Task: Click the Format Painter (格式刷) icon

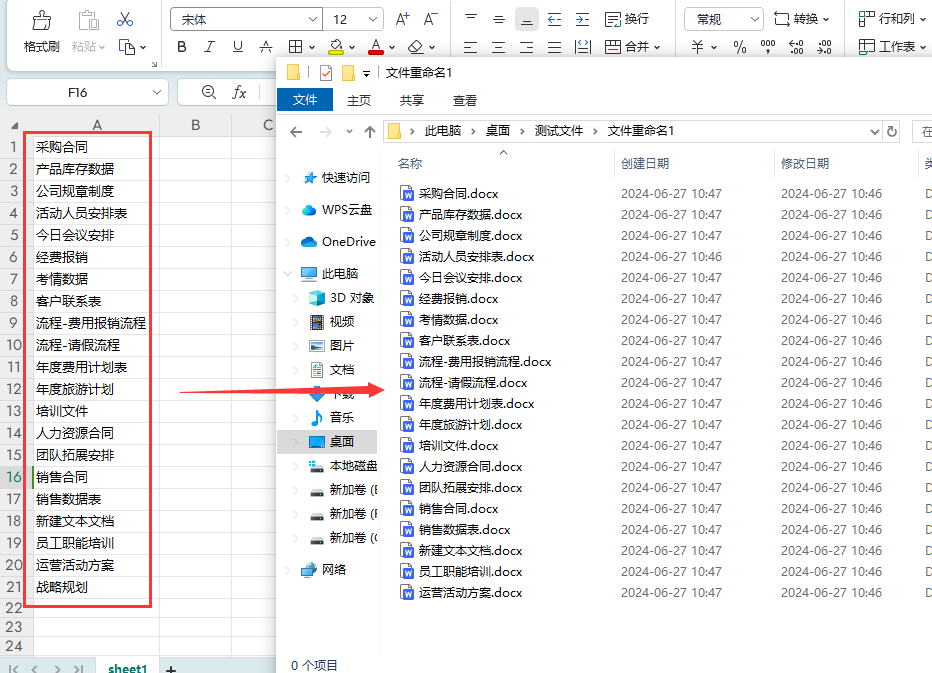Action: pos(41,21)
